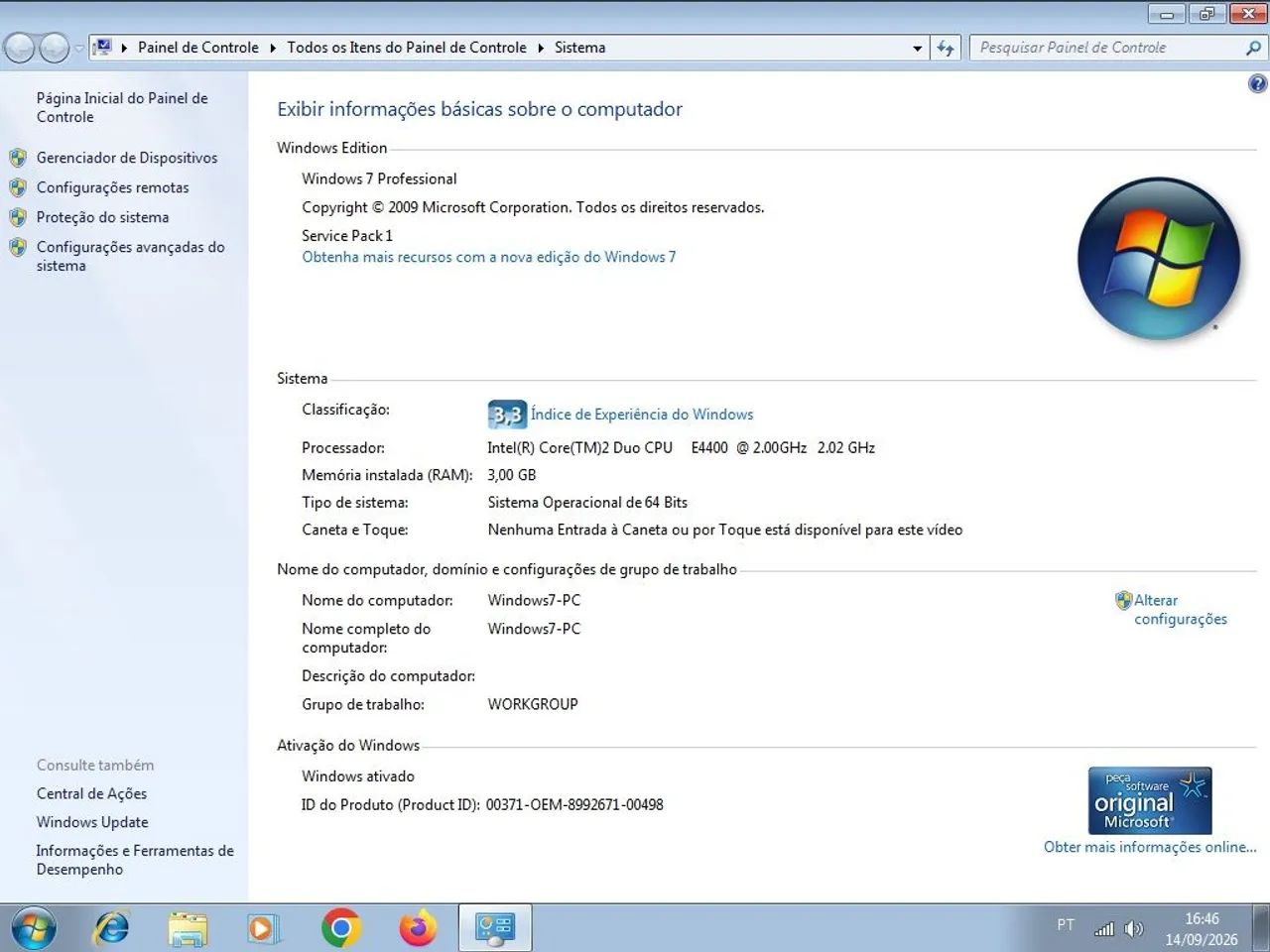This screenshot has height=952, width=1270.
Task: Restore down the Sistema window
Action: click(x=1206, y=14)
